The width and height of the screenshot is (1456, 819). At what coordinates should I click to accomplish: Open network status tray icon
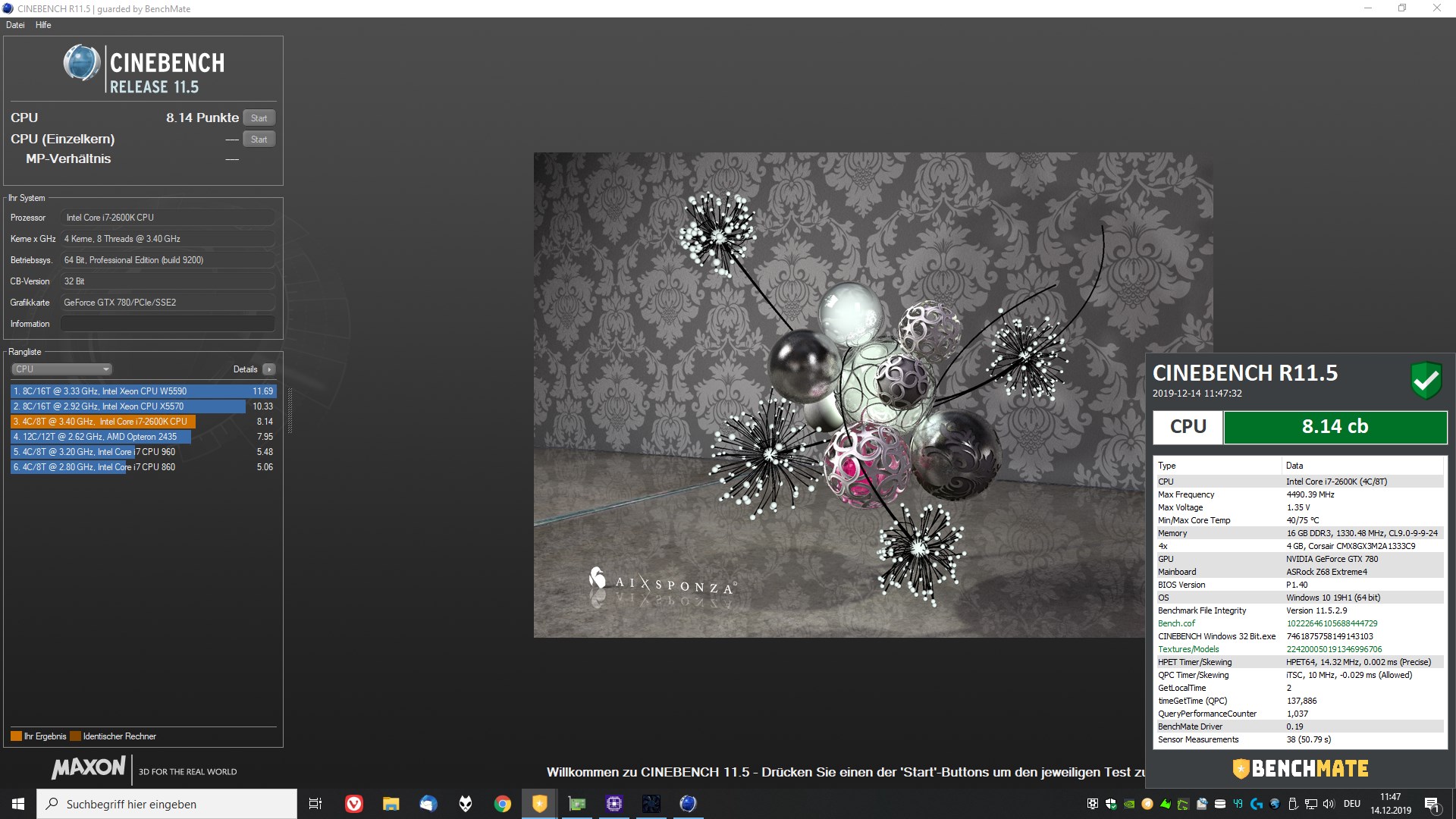(1311, 804)
